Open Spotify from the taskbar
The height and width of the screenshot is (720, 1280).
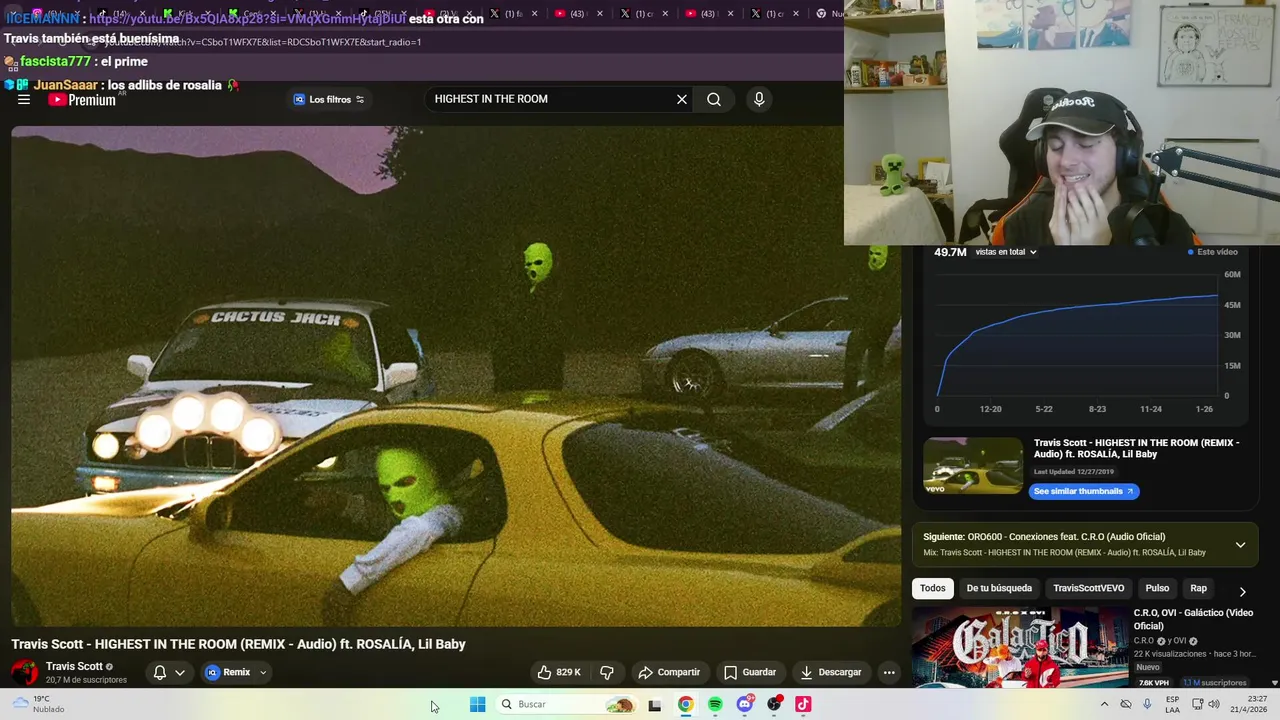point(715,705)
